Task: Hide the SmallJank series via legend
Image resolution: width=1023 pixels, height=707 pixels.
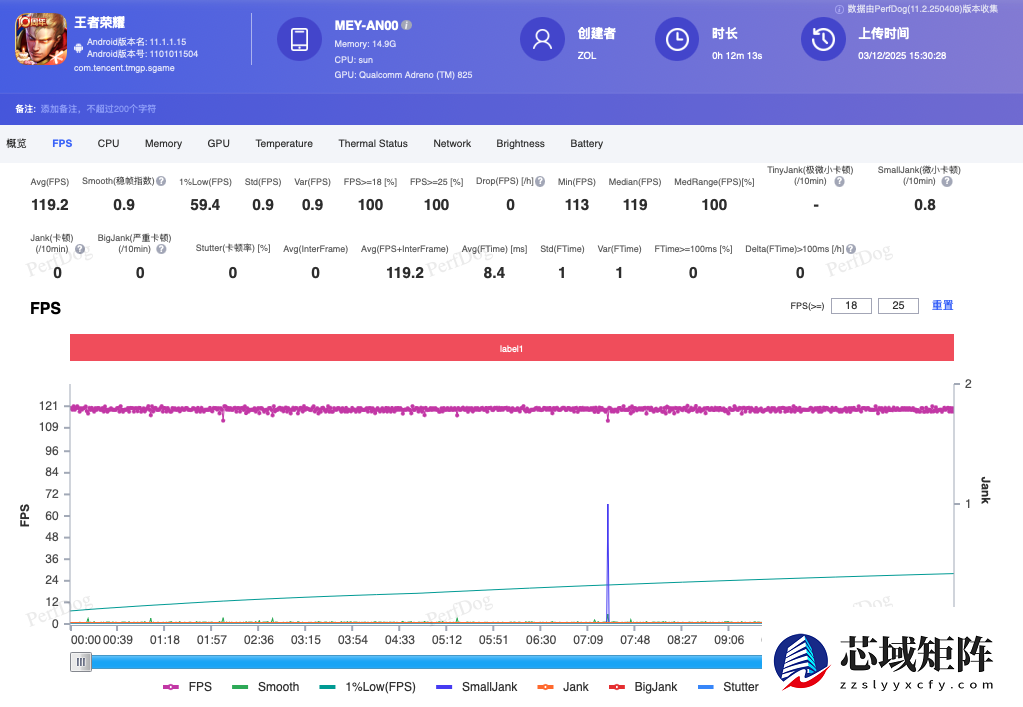Action: point(477,687)
